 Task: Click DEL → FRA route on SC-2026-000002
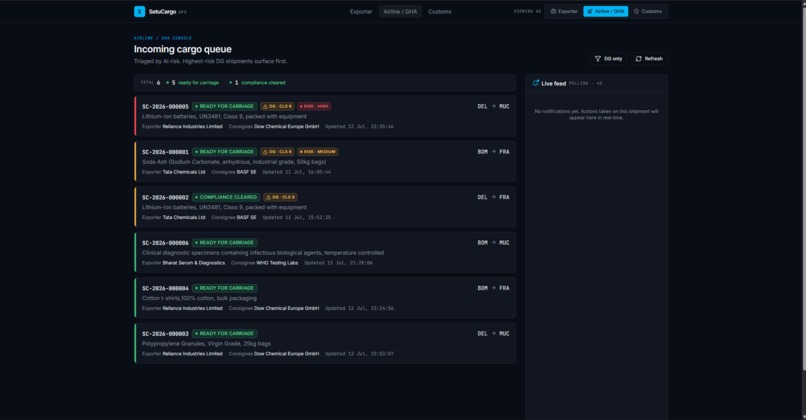coord(493,197)
